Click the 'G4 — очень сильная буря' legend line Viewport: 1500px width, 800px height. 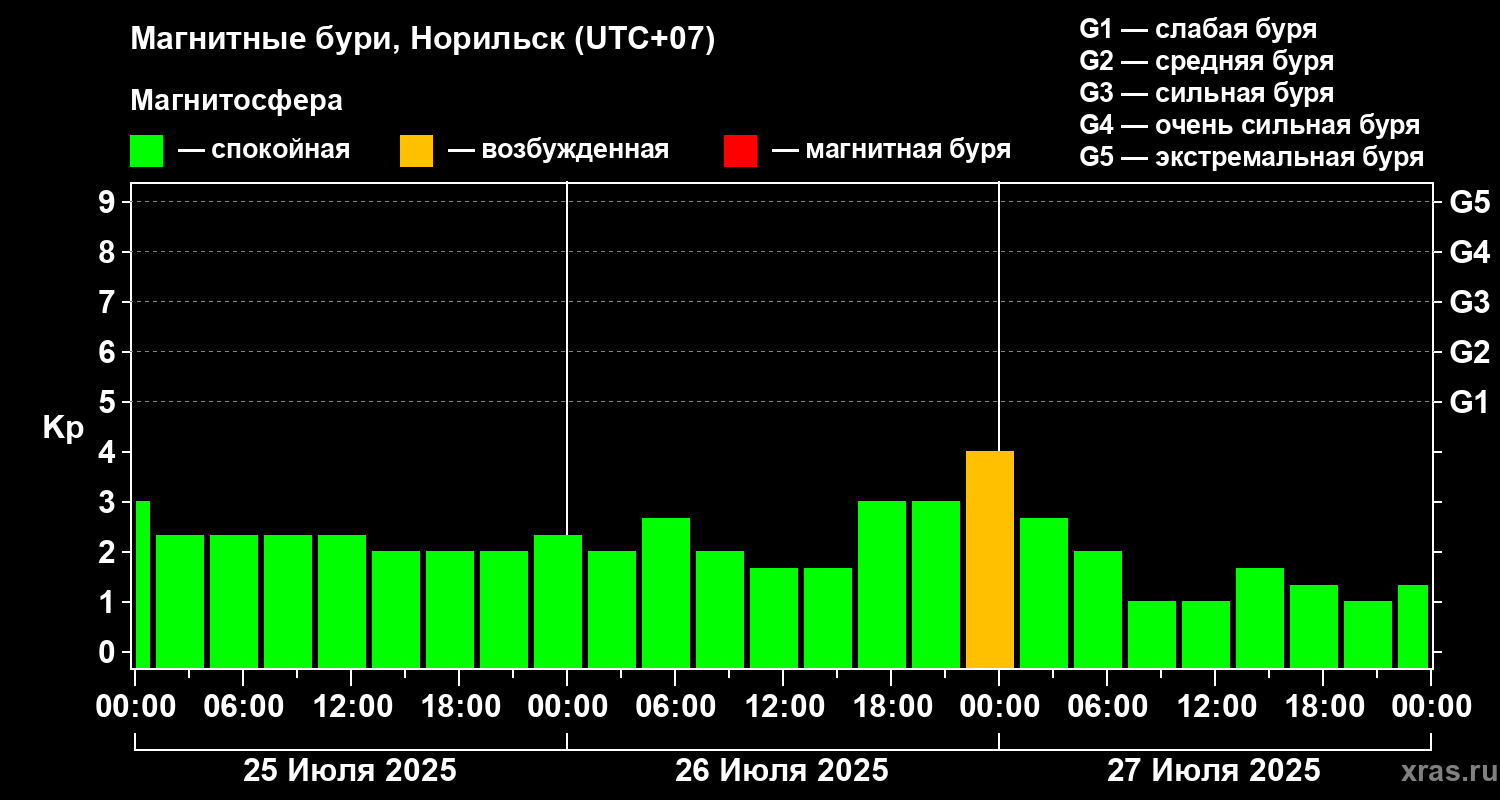(x=1249, y=125)
